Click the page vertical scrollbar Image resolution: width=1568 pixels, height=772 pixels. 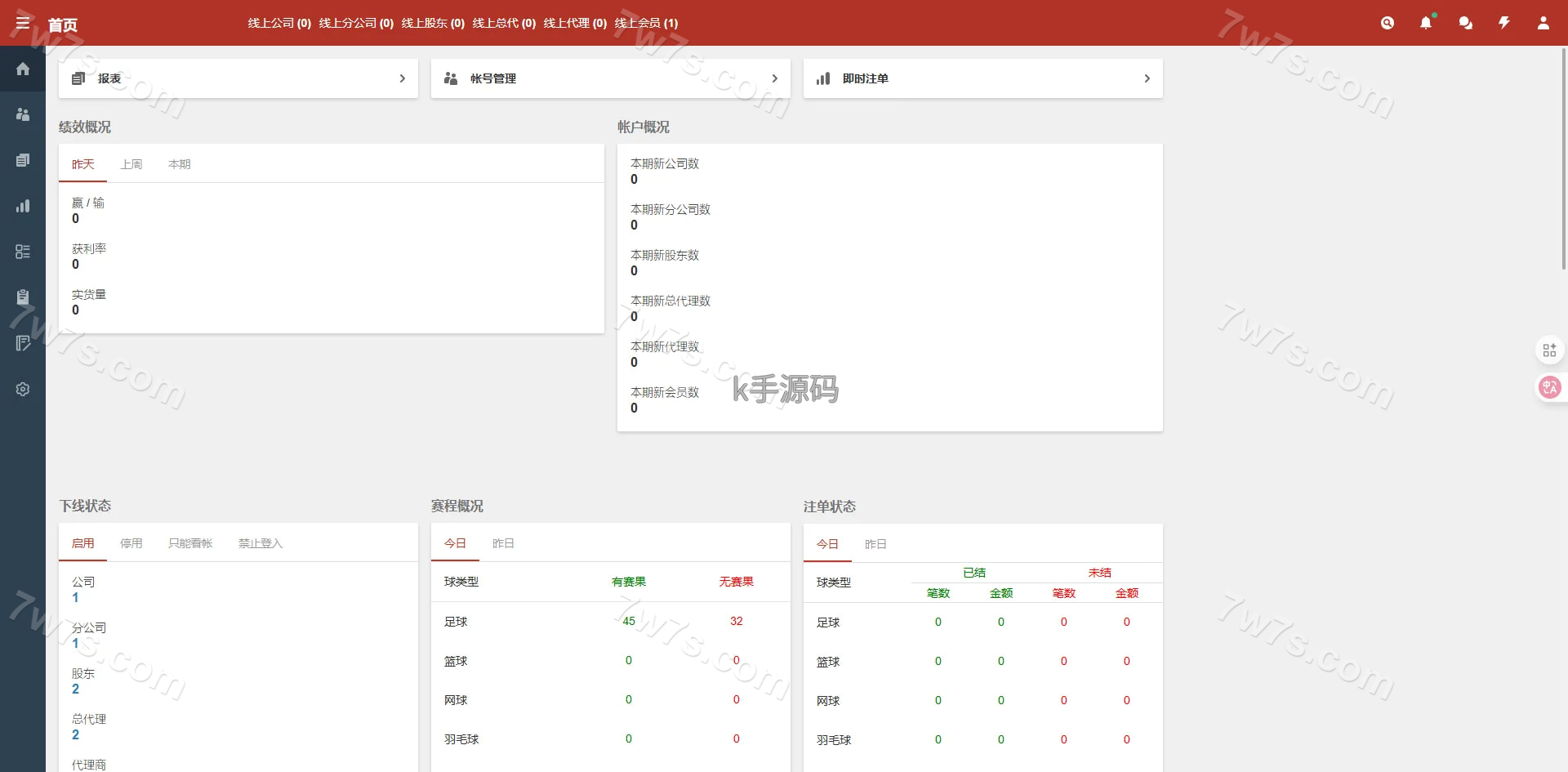[x=1563, y=159]
